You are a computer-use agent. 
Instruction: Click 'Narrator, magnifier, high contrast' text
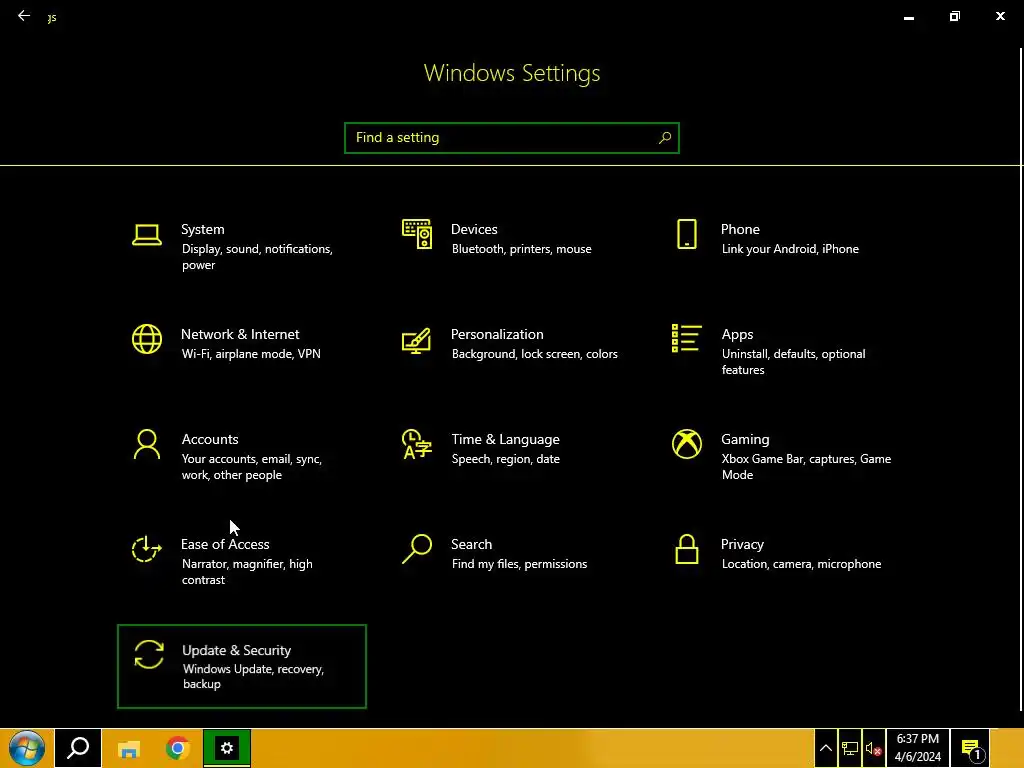(247, 571)
